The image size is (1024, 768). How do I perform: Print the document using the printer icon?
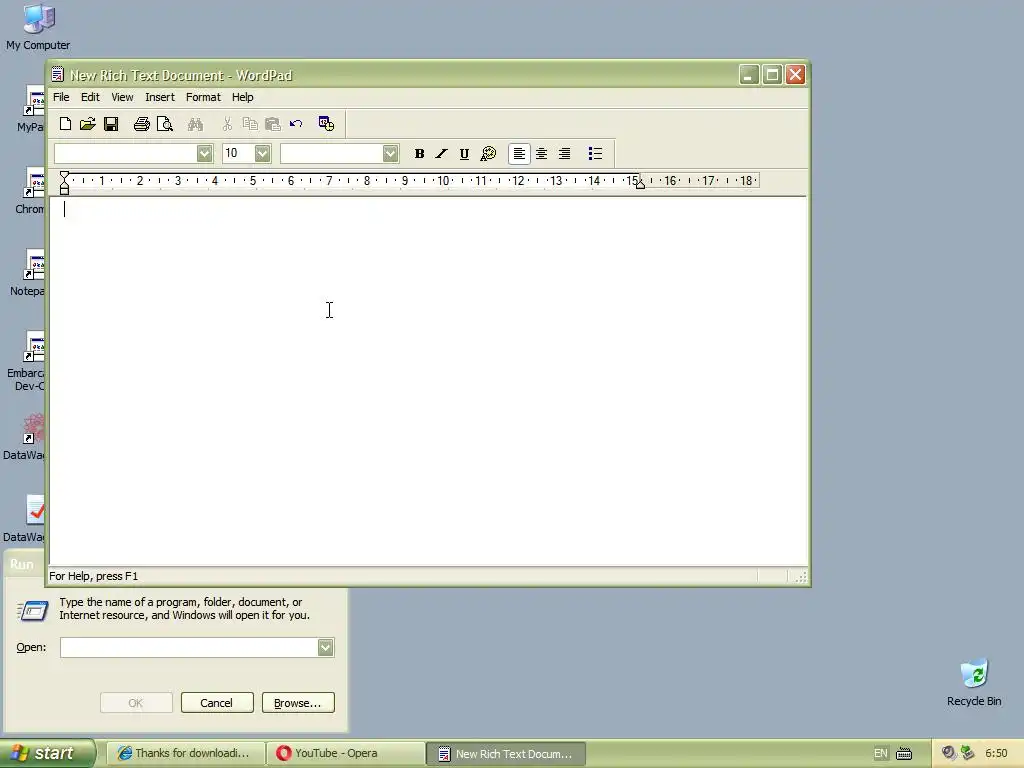point(142,123)
